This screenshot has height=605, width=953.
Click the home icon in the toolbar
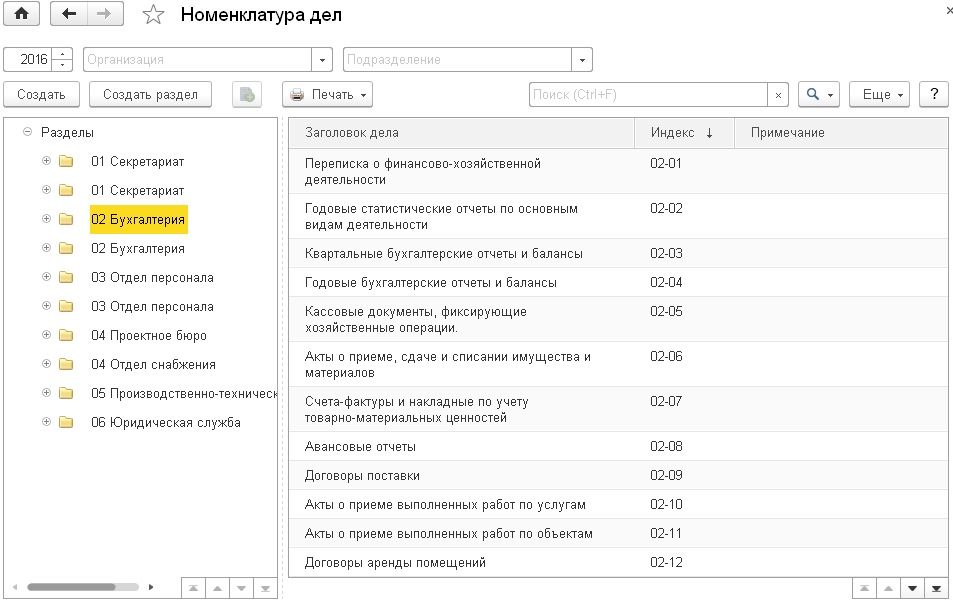(21, 14)
